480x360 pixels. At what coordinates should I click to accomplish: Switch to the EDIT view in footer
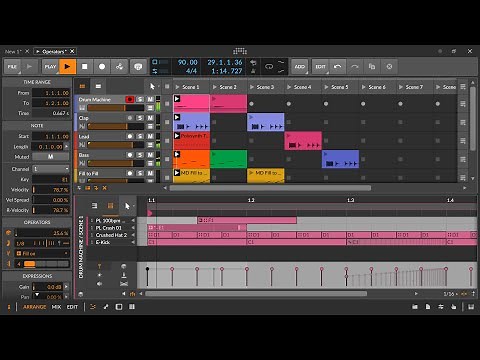pos(72,307)
